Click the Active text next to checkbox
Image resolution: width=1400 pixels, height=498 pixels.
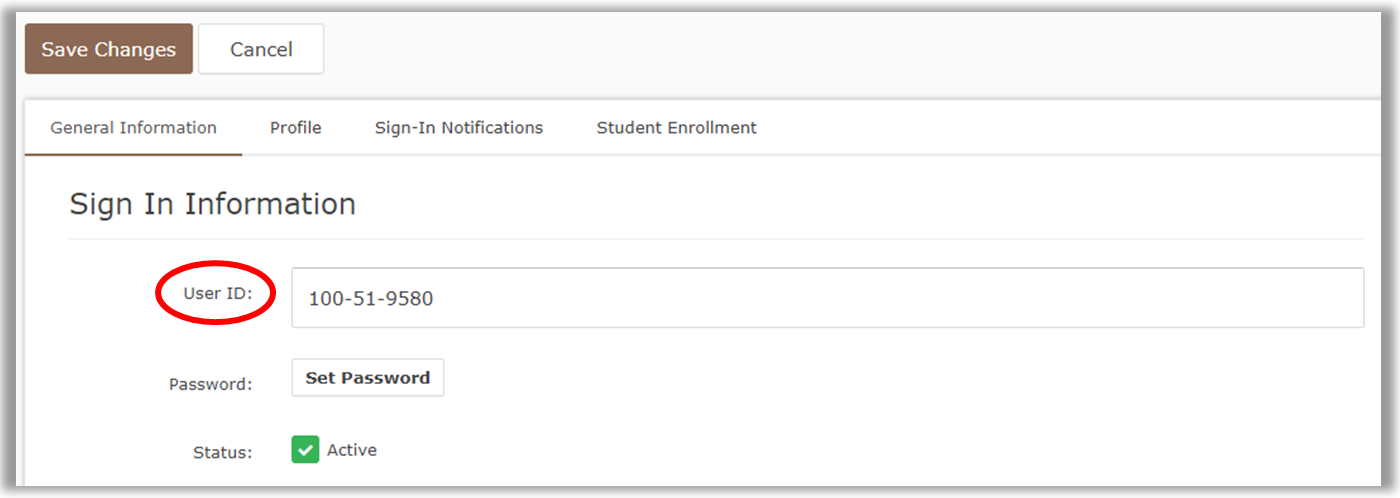pos(352,450)
